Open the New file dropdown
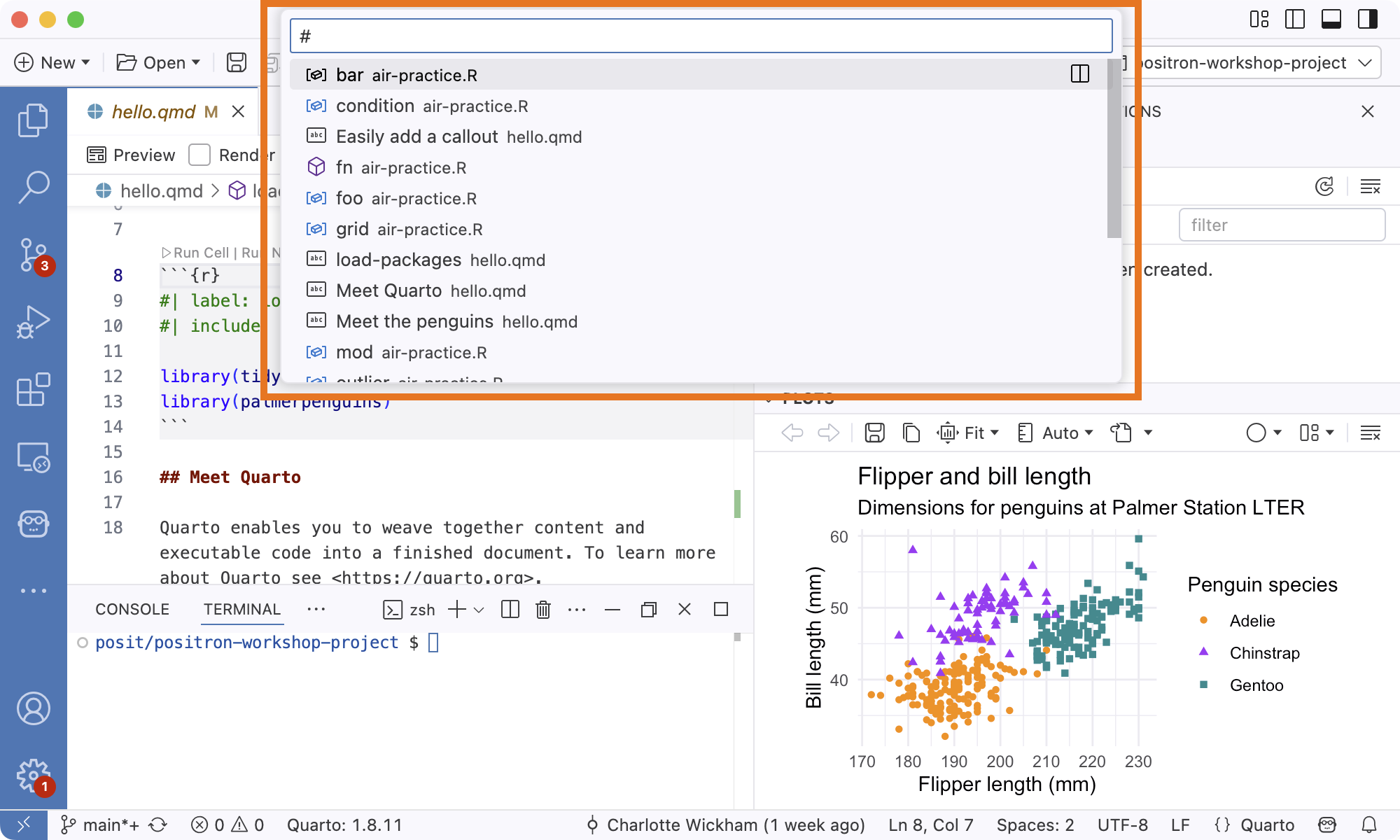The height and width of the screenshot is (840, 1400). 52,62
